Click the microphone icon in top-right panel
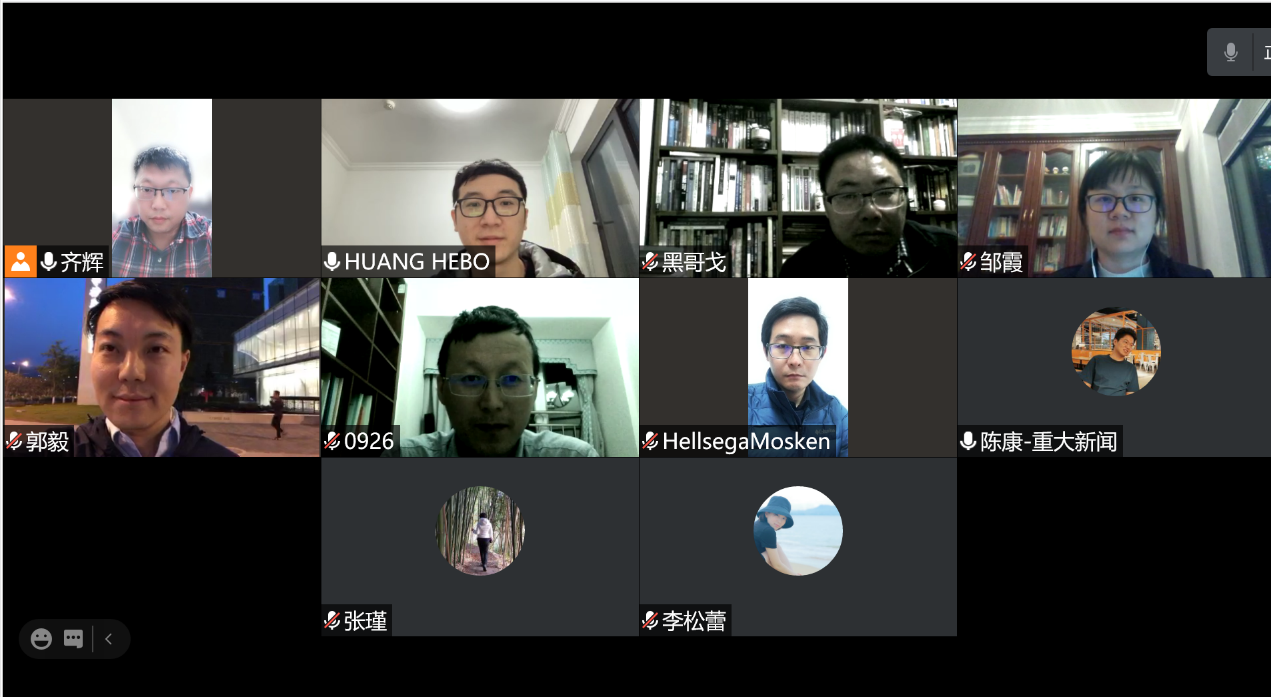This screenshot has height=697, width=1271. tap(1230, 52)
